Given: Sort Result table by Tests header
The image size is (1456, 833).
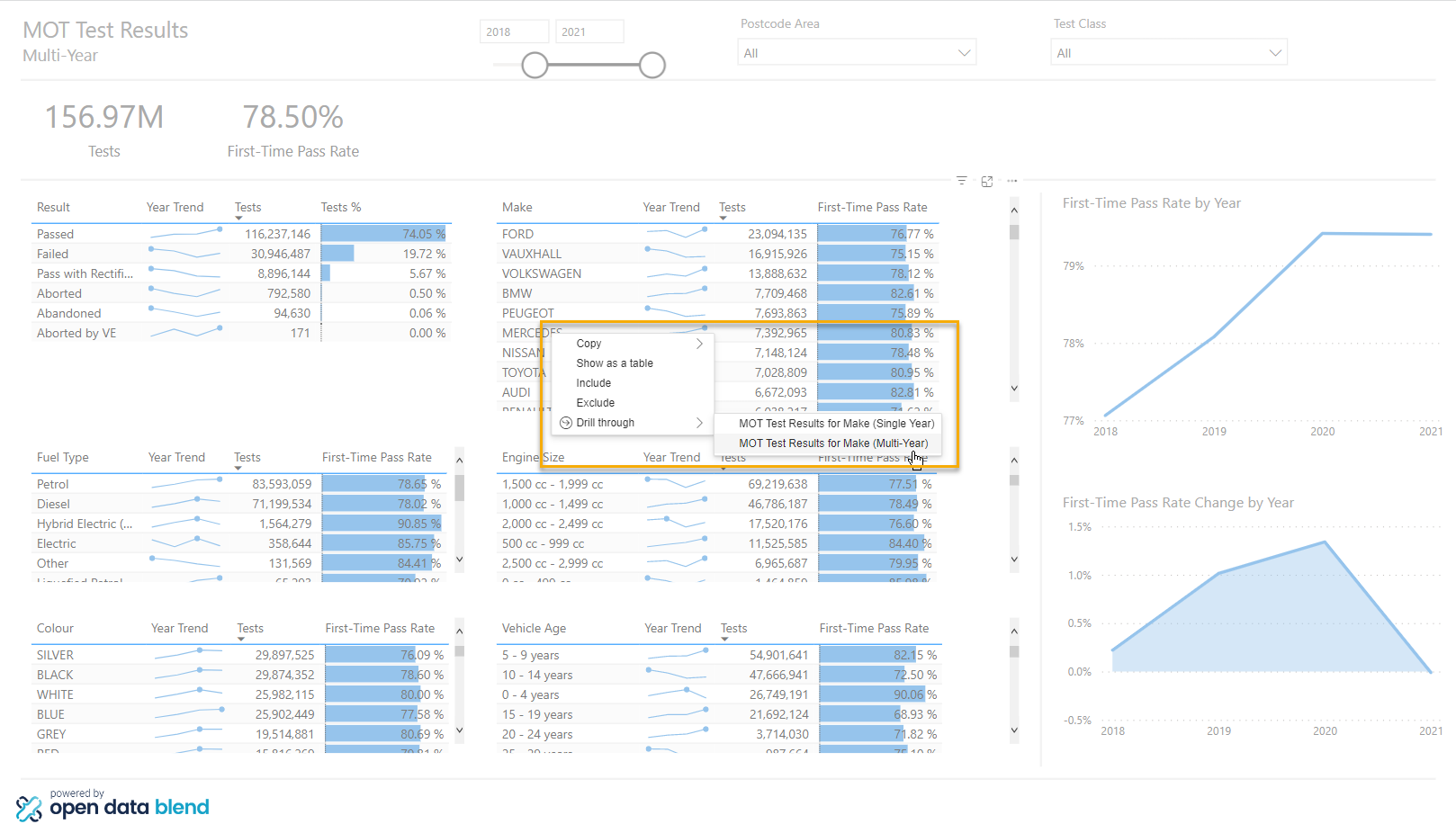Looking at the screenshot, I should coord(248,207).
